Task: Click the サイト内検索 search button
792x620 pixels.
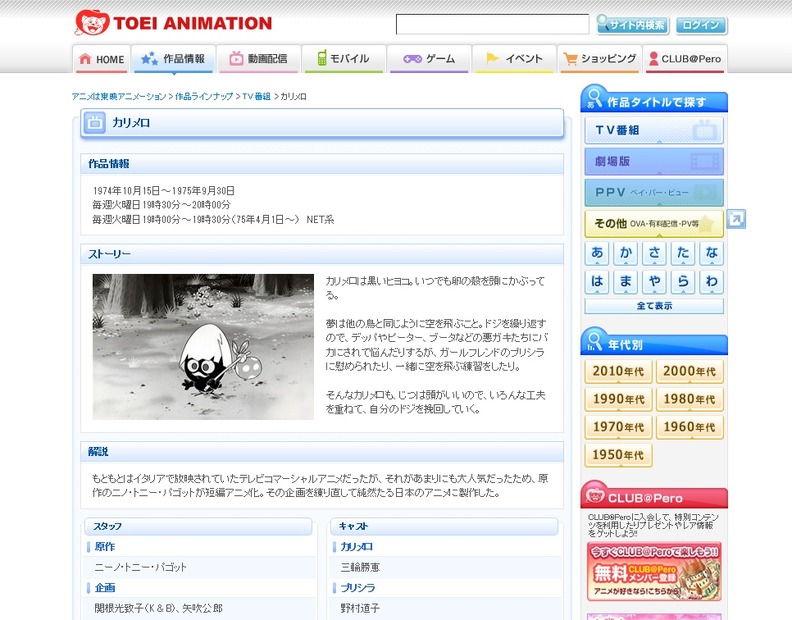Action: pyautogui.click(x=633, y=25)
